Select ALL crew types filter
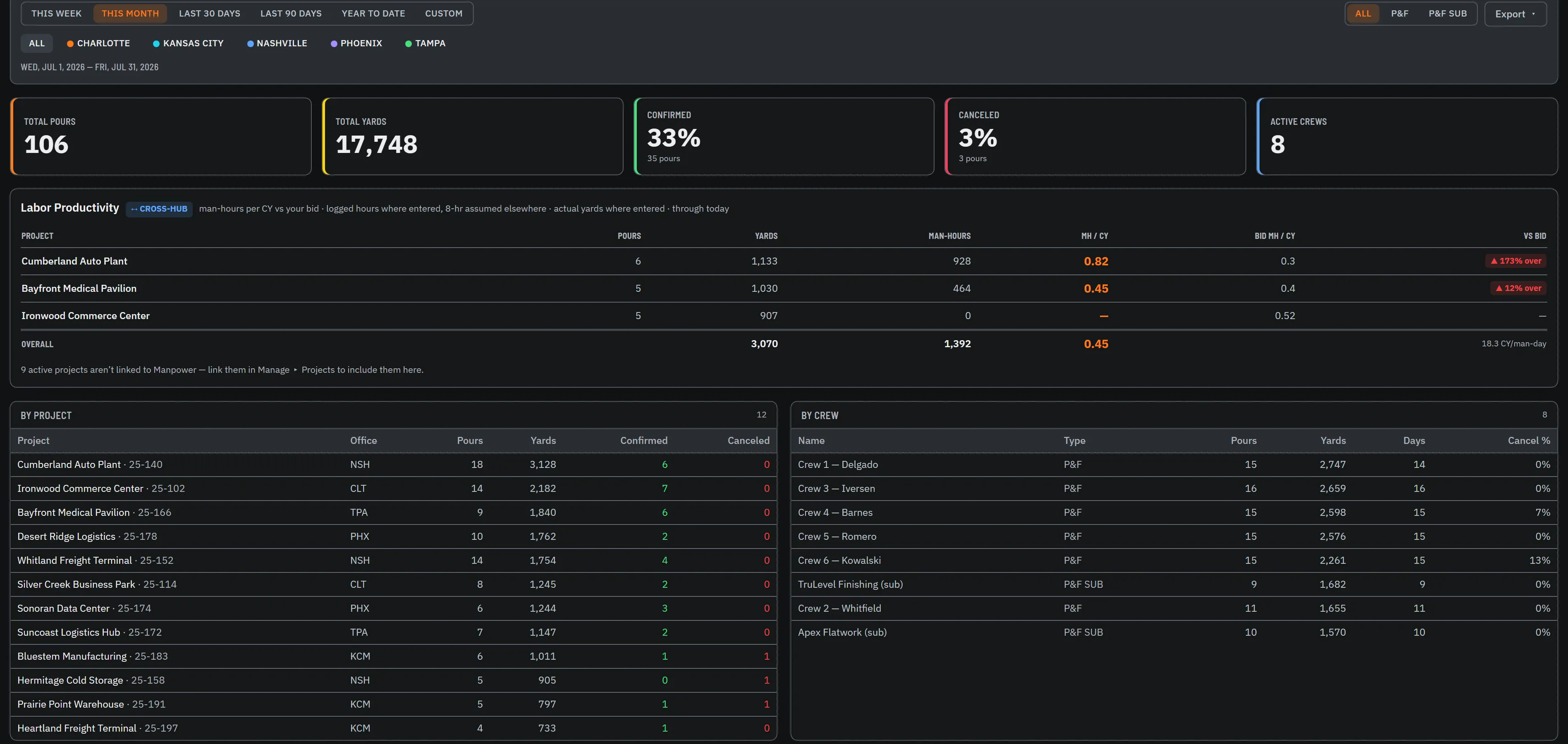This screenshot has height=744, width=1568. coord(1363,13)
